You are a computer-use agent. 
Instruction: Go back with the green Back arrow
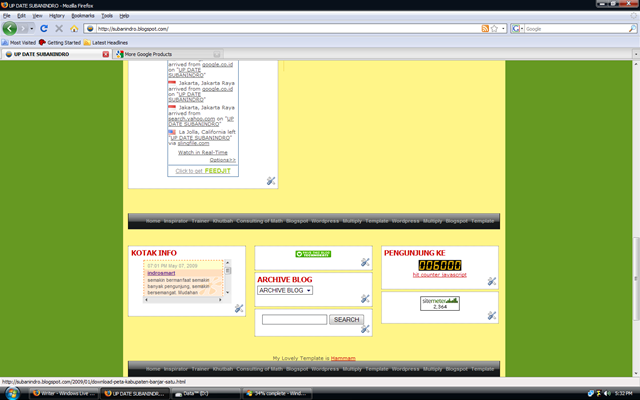(9, 29)
